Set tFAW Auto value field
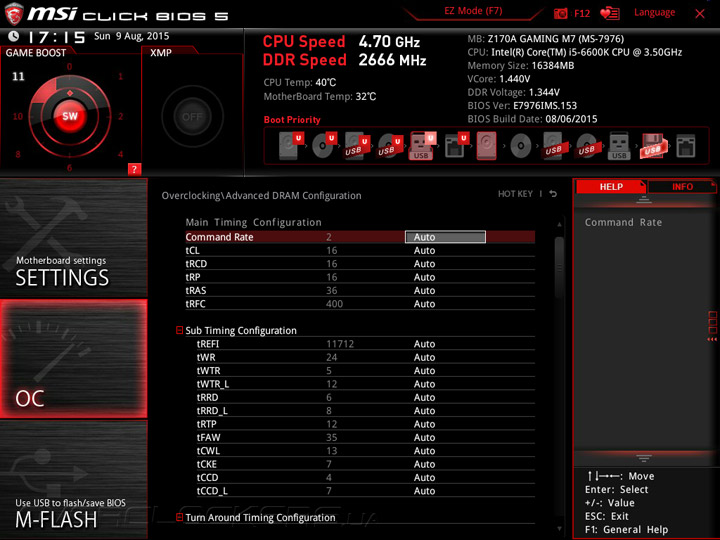The width and height of the screenshot is (720, 540). [424, 437]
